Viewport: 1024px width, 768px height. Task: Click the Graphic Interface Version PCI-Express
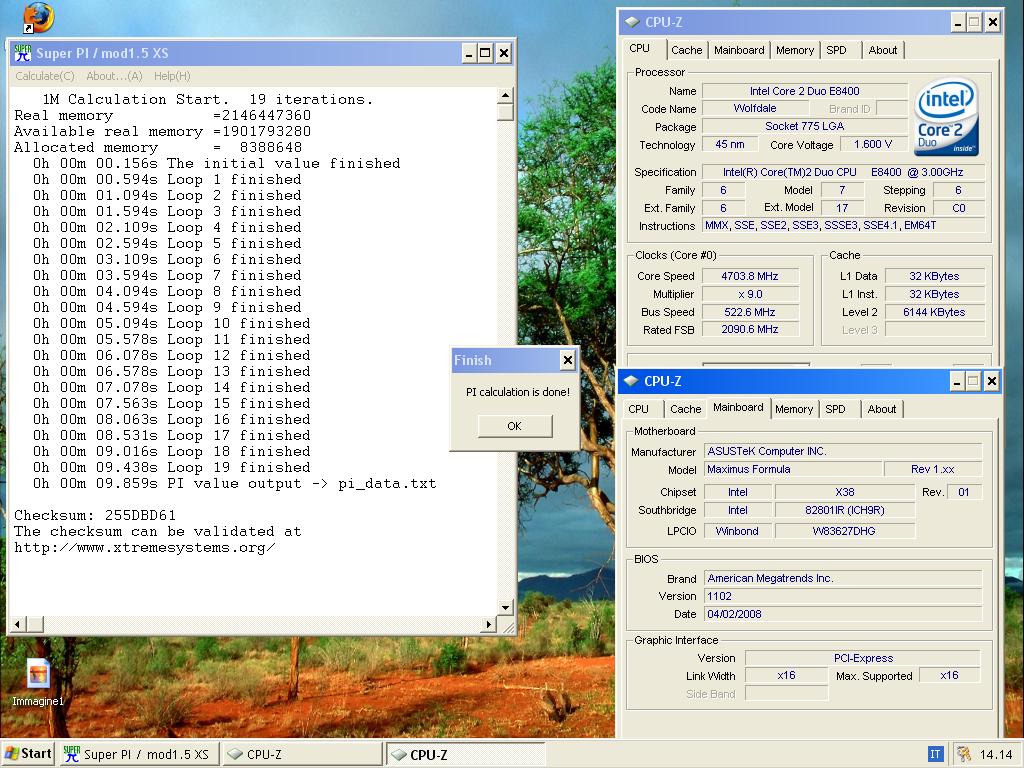(863, 658)
